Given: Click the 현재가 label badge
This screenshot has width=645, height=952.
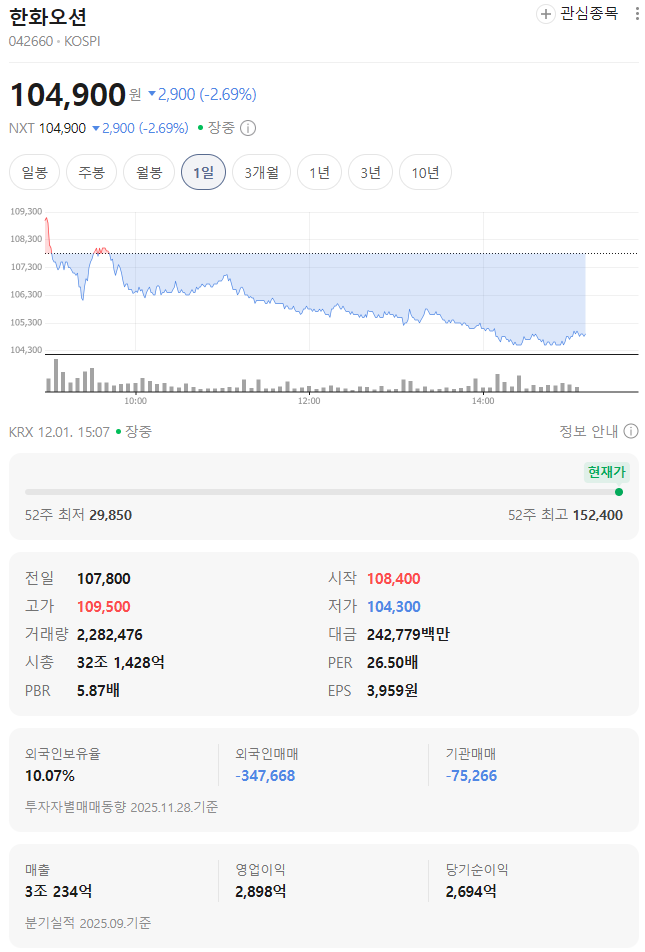Looking at the screenshot, I should 606,472.
